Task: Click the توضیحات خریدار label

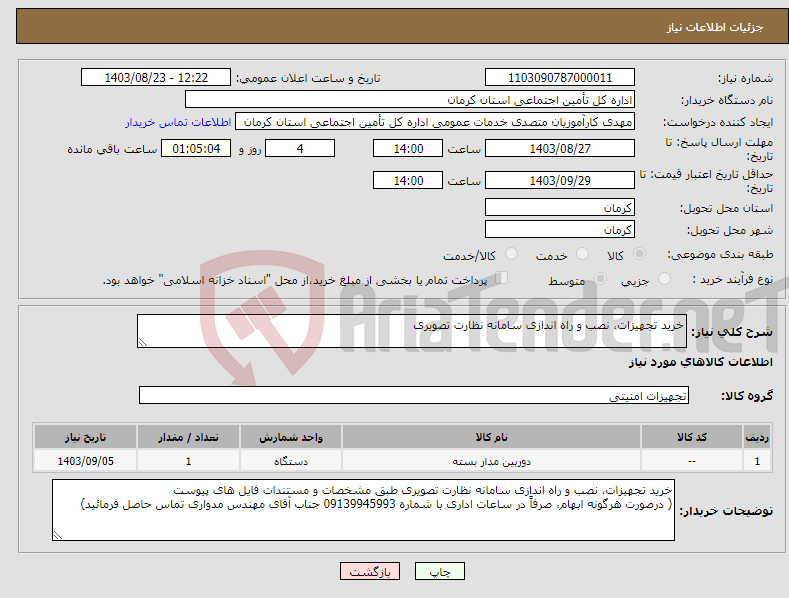Action: pyautogui.click(x=726, y=511)
